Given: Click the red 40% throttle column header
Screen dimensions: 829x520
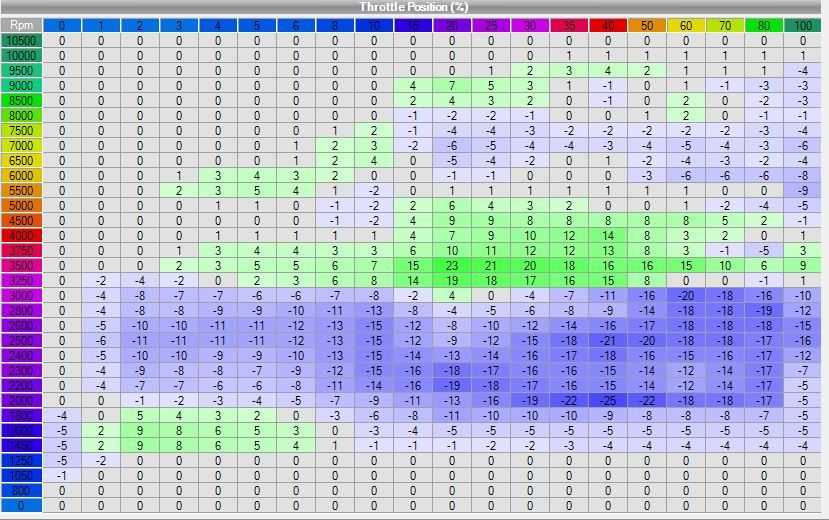Looking at the screenshot, I should pyautogui.click(x=607, y=24).
